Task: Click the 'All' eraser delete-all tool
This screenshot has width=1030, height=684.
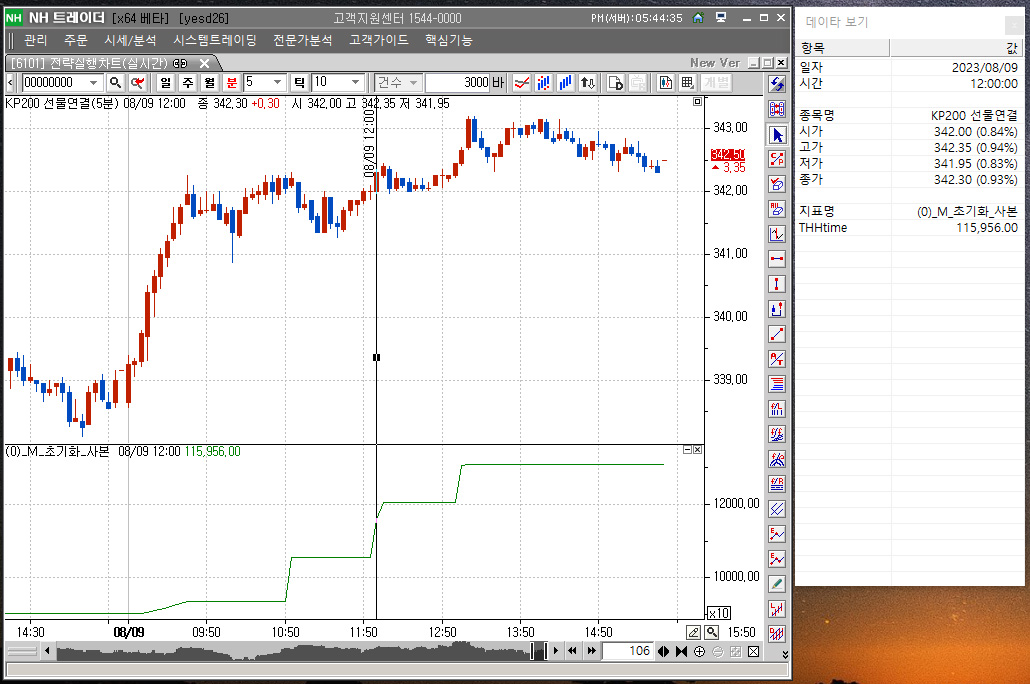Action: 777,209
